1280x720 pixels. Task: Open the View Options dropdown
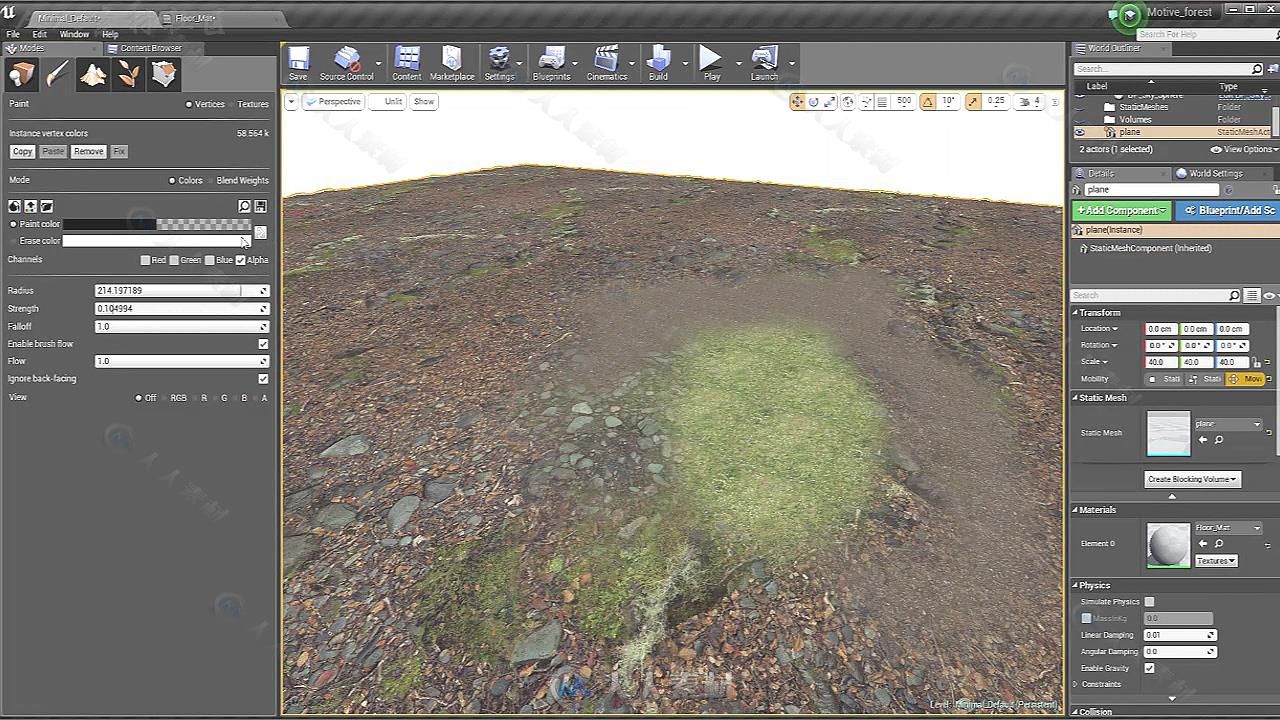(1243, 149)
